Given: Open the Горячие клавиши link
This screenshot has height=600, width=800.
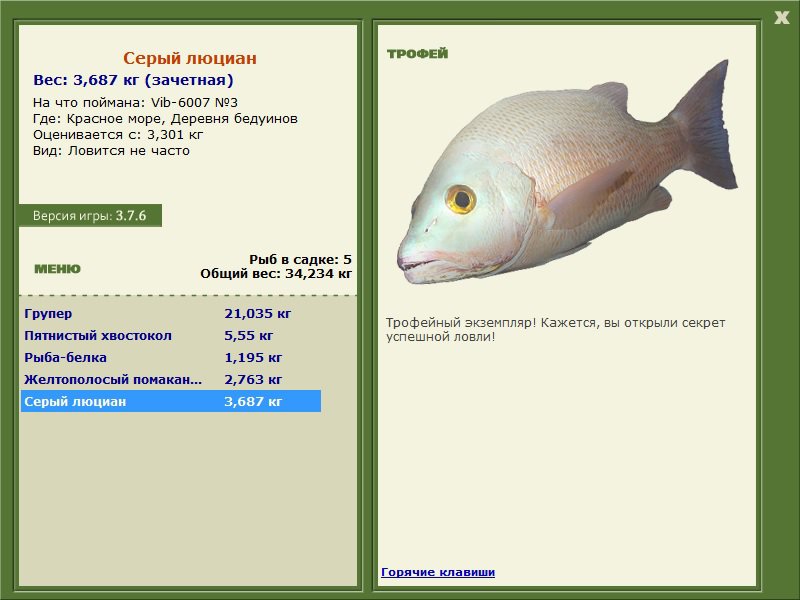Looking at the screenshot, I should [x=438, y=572].
